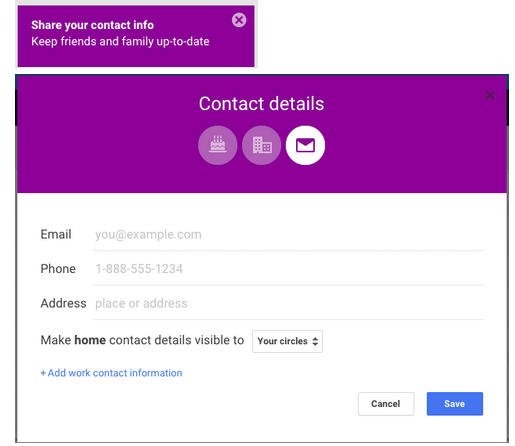Open the Share your contact info heading
The image size is (515, 446).
coord(92,25)
